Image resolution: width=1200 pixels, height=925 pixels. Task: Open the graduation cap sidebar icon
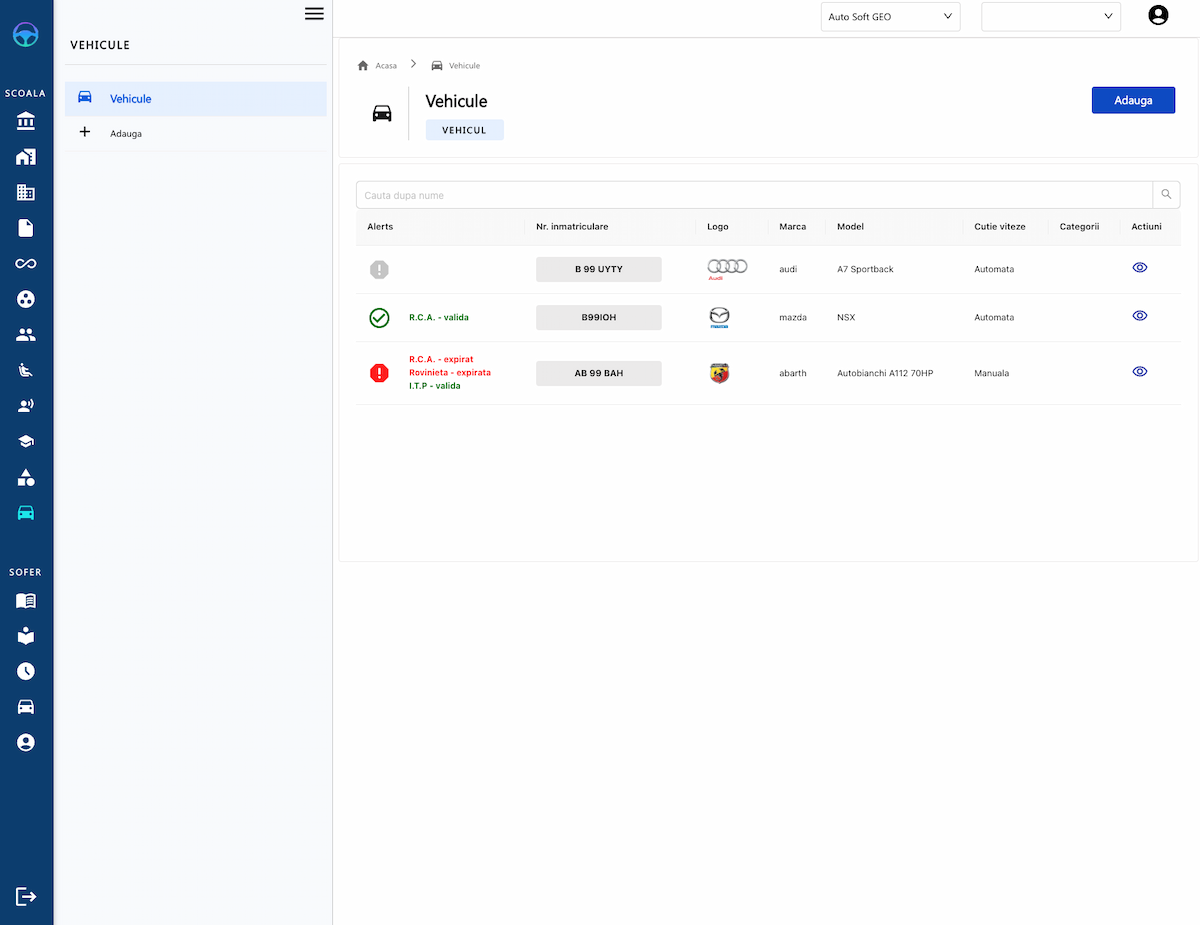click(x=26, y=441)
